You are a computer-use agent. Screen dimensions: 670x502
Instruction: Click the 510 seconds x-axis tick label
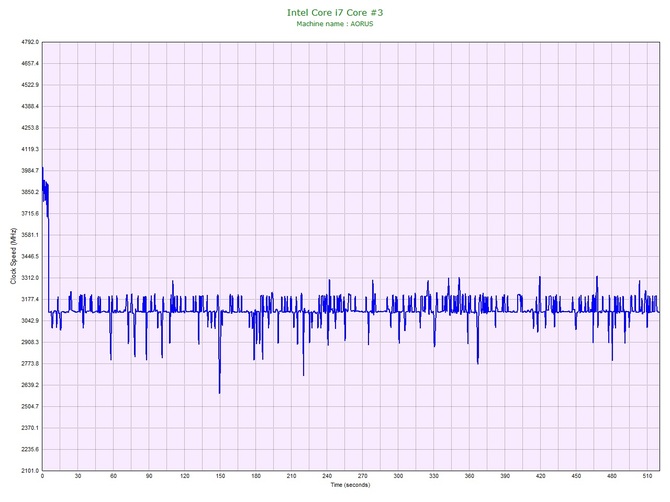tap(647, 476)
